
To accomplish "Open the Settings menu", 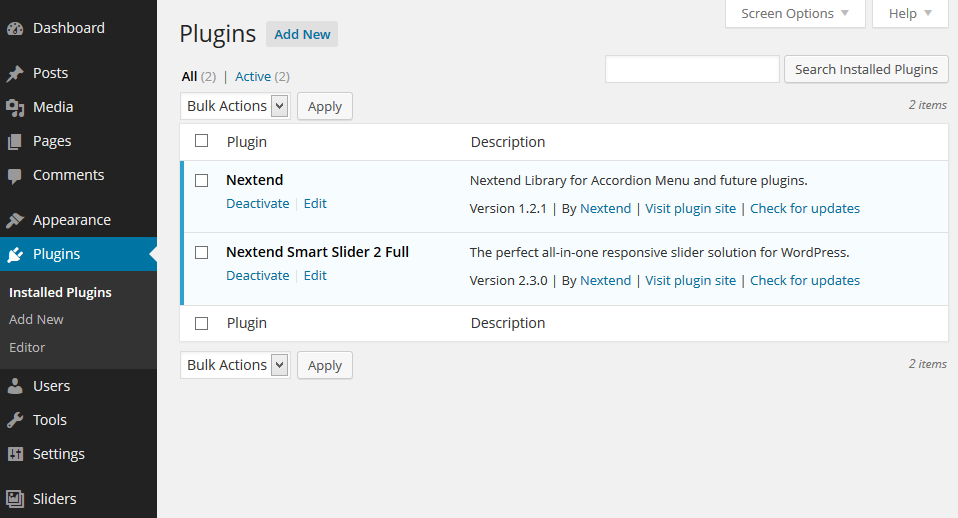I will pos(59,454).
